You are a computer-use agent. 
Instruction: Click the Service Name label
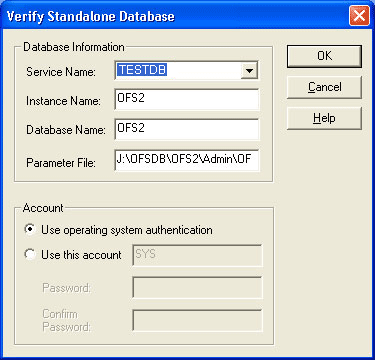pyautogui.click(x=61, y=72)
